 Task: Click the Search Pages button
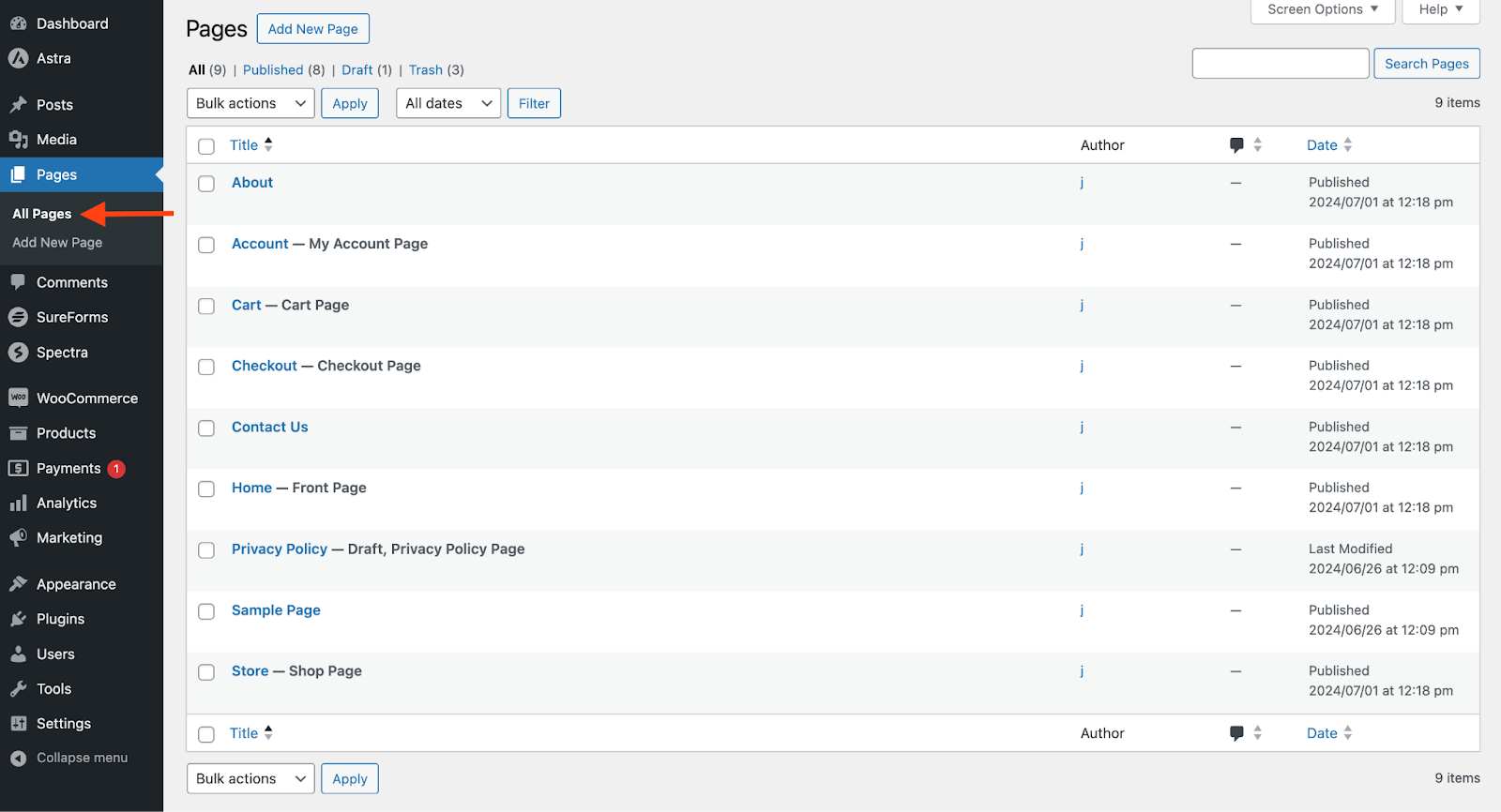[x=1426, y=64]
